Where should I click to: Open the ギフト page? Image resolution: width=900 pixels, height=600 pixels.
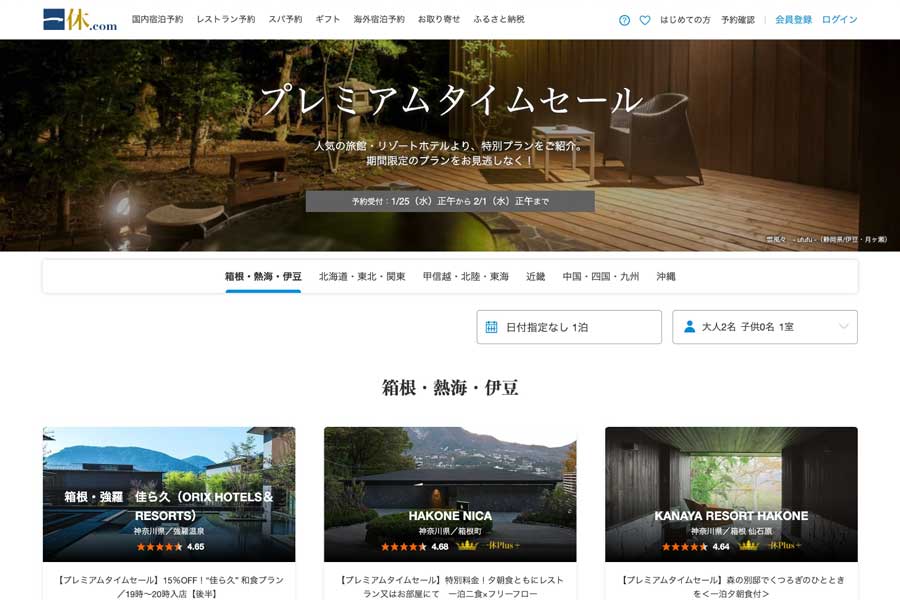(x=328, y=19)
